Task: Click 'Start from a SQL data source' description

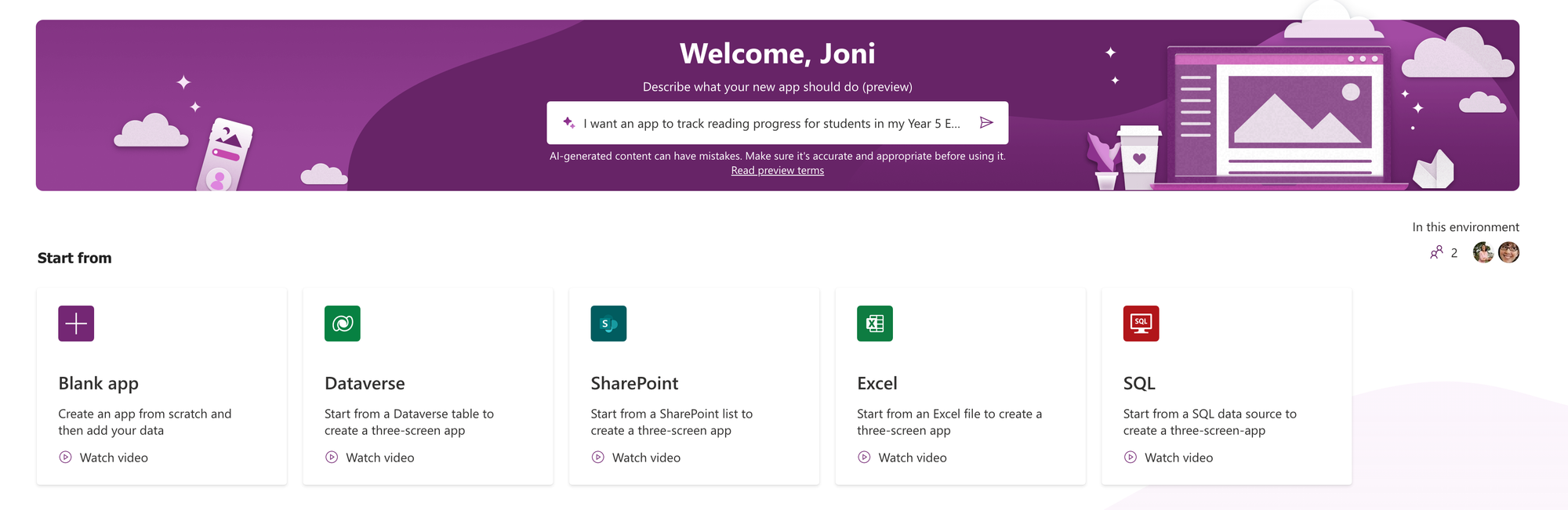Action: (x=1210, y=422)
